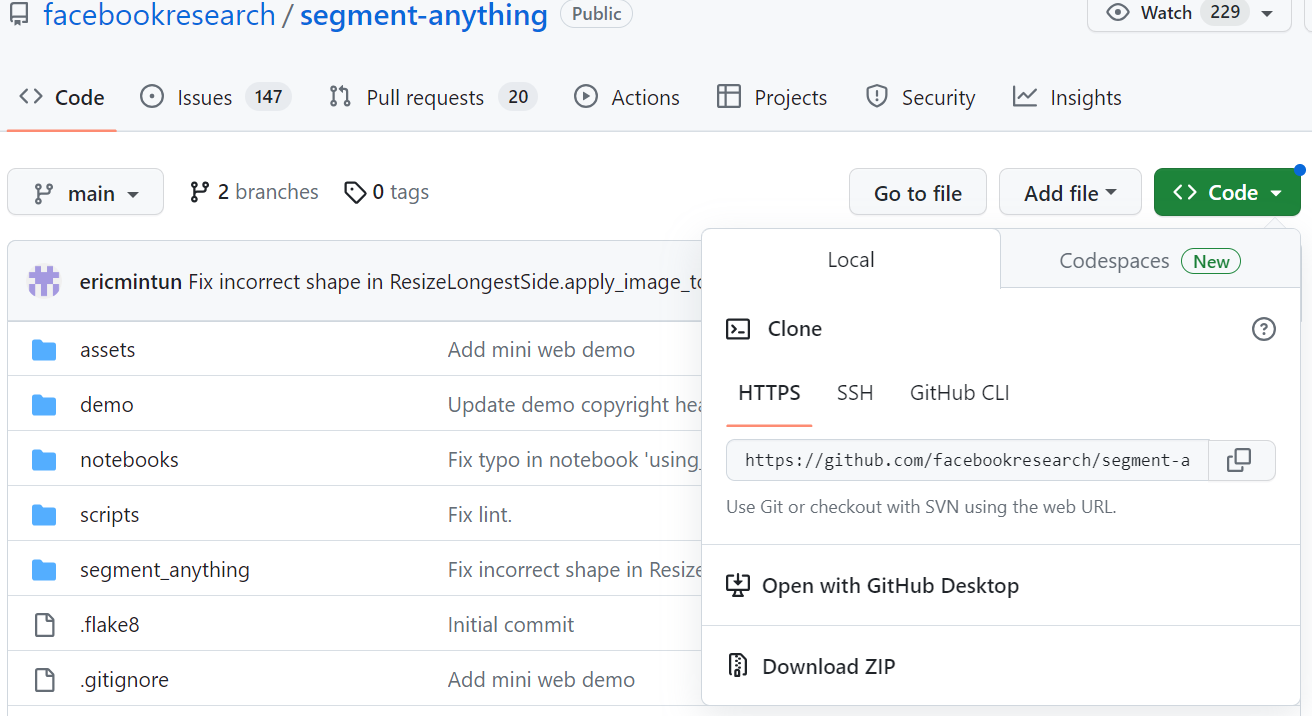The width and height of the screenshot is (1312, 716).
Task: Click the Actions play icon
Action: [x=586, y=97]
